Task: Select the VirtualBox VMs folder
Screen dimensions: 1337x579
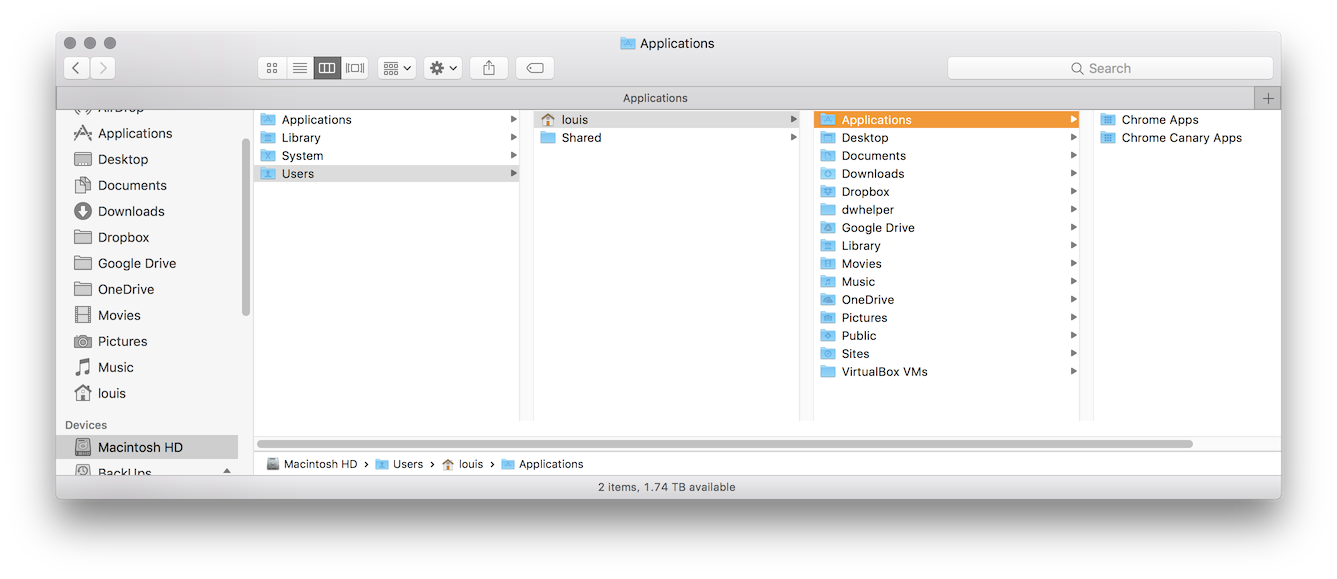Action: click(x=947, y=371)
